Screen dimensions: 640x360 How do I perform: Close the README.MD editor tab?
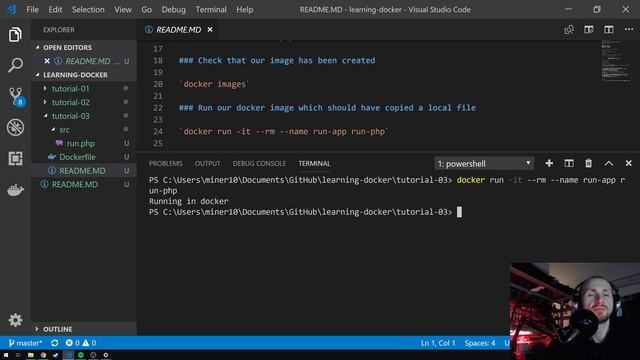[x=210, y=30]
